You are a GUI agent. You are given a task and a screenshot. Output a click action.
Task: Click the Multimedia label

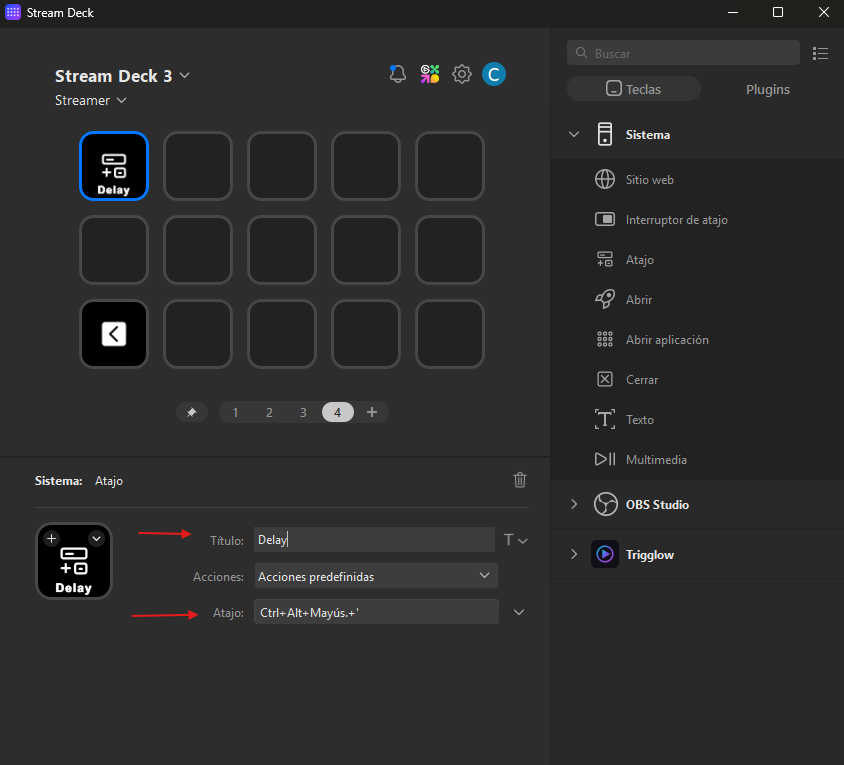coord(656,460)
